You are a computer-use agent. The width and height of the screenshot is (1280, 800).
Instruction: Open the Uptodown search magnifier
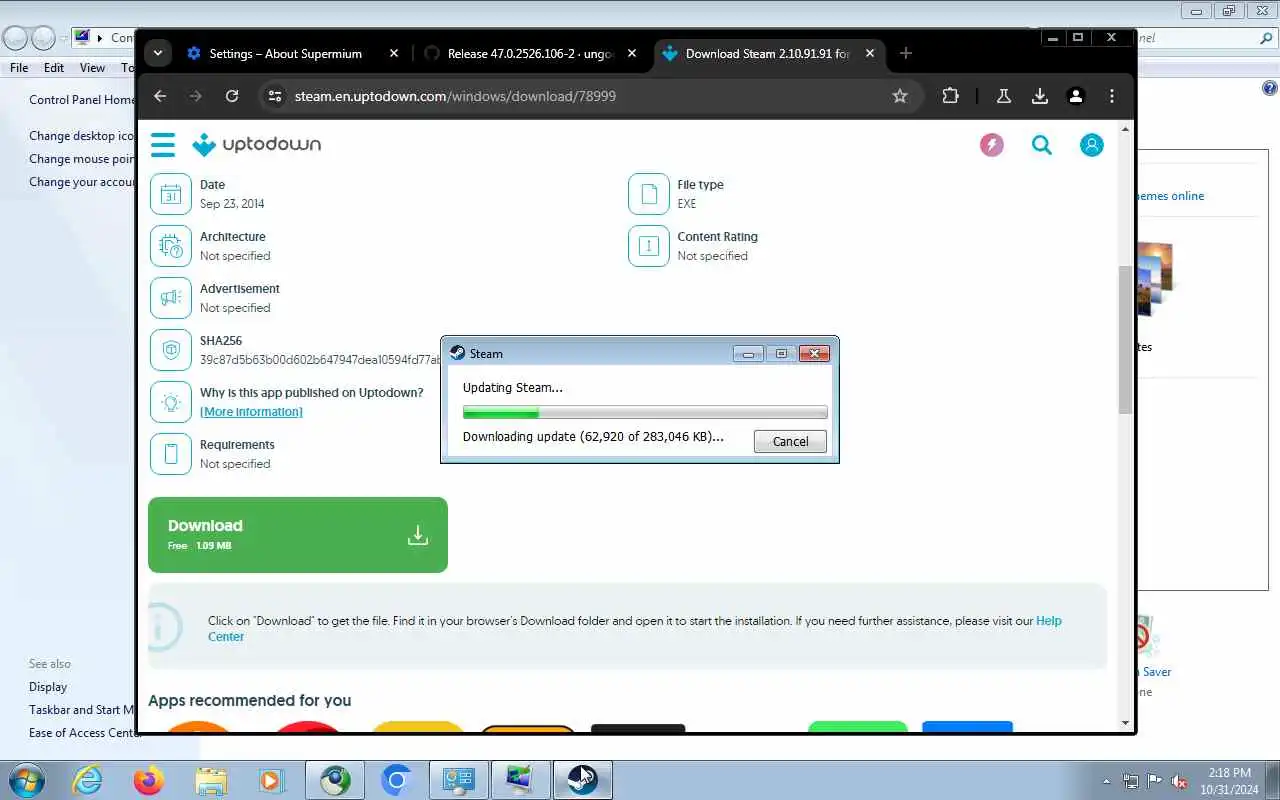pyautogui.click(x=1042, y=145)
